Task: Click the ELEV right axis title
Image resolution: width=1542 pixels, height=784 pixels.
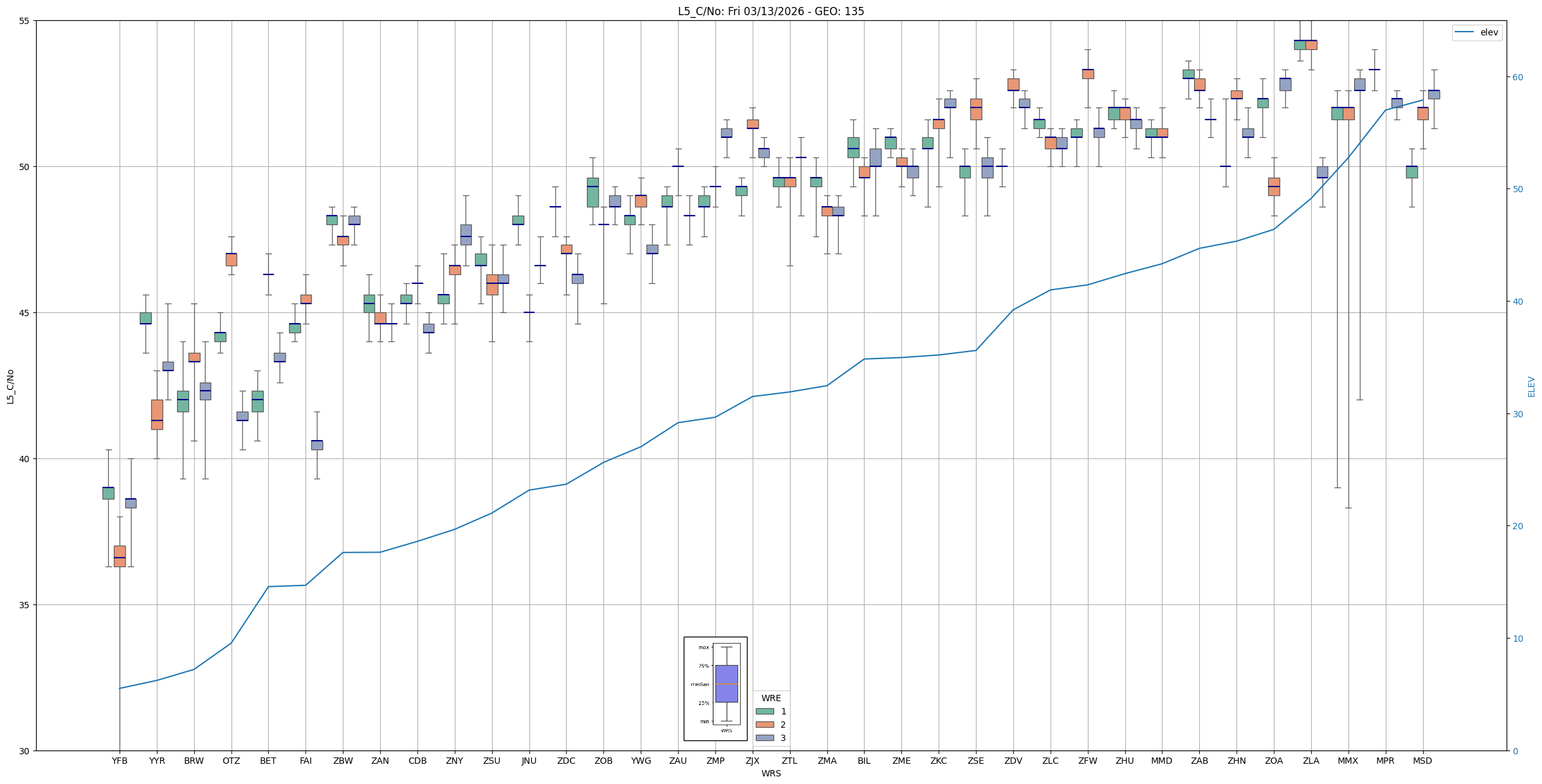Action: click(1531, 386)
